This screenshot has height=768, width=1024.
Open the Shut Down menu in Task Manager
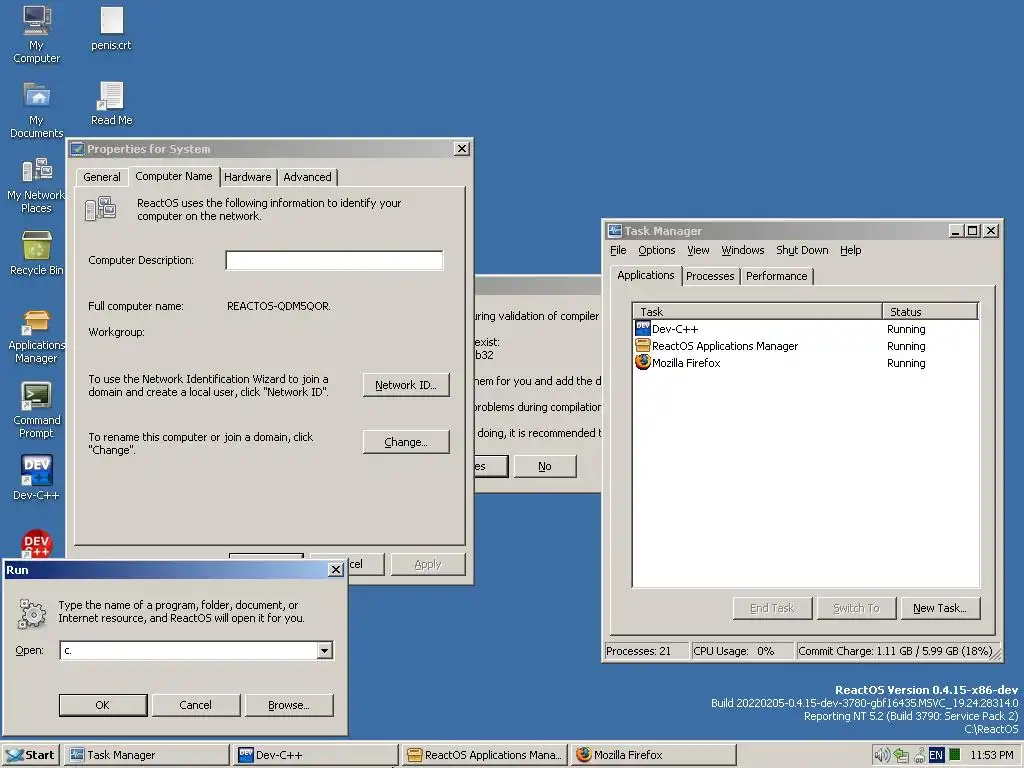(802, 250)
